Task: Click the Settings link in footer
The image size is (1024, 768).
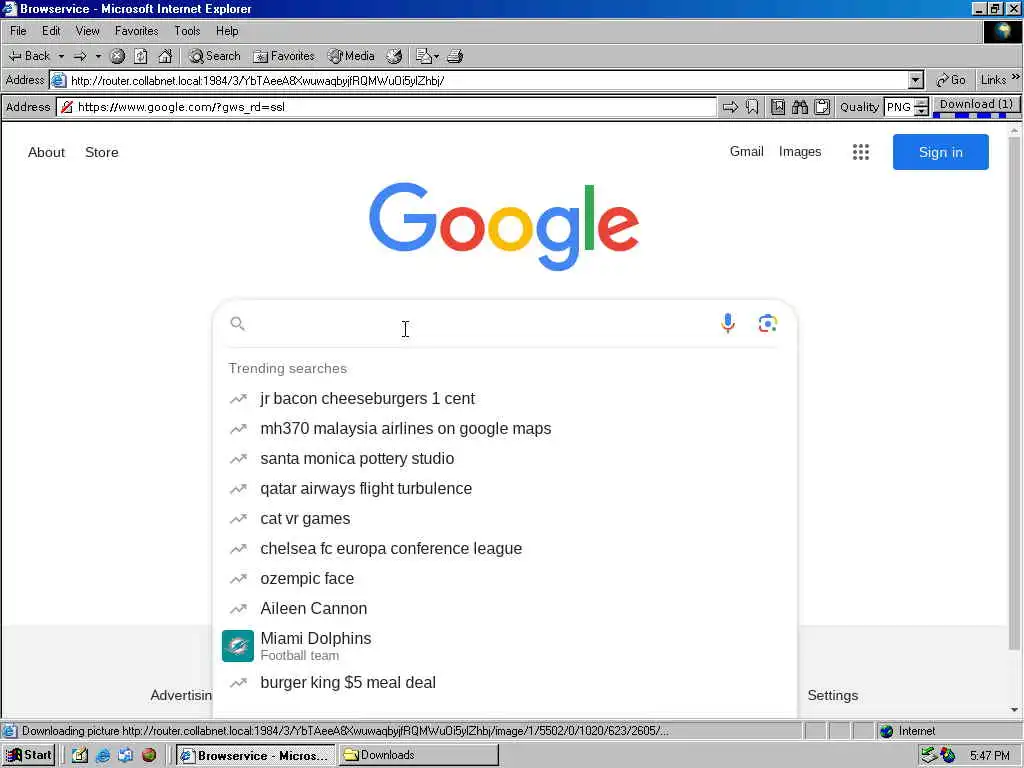Action: 833,696
